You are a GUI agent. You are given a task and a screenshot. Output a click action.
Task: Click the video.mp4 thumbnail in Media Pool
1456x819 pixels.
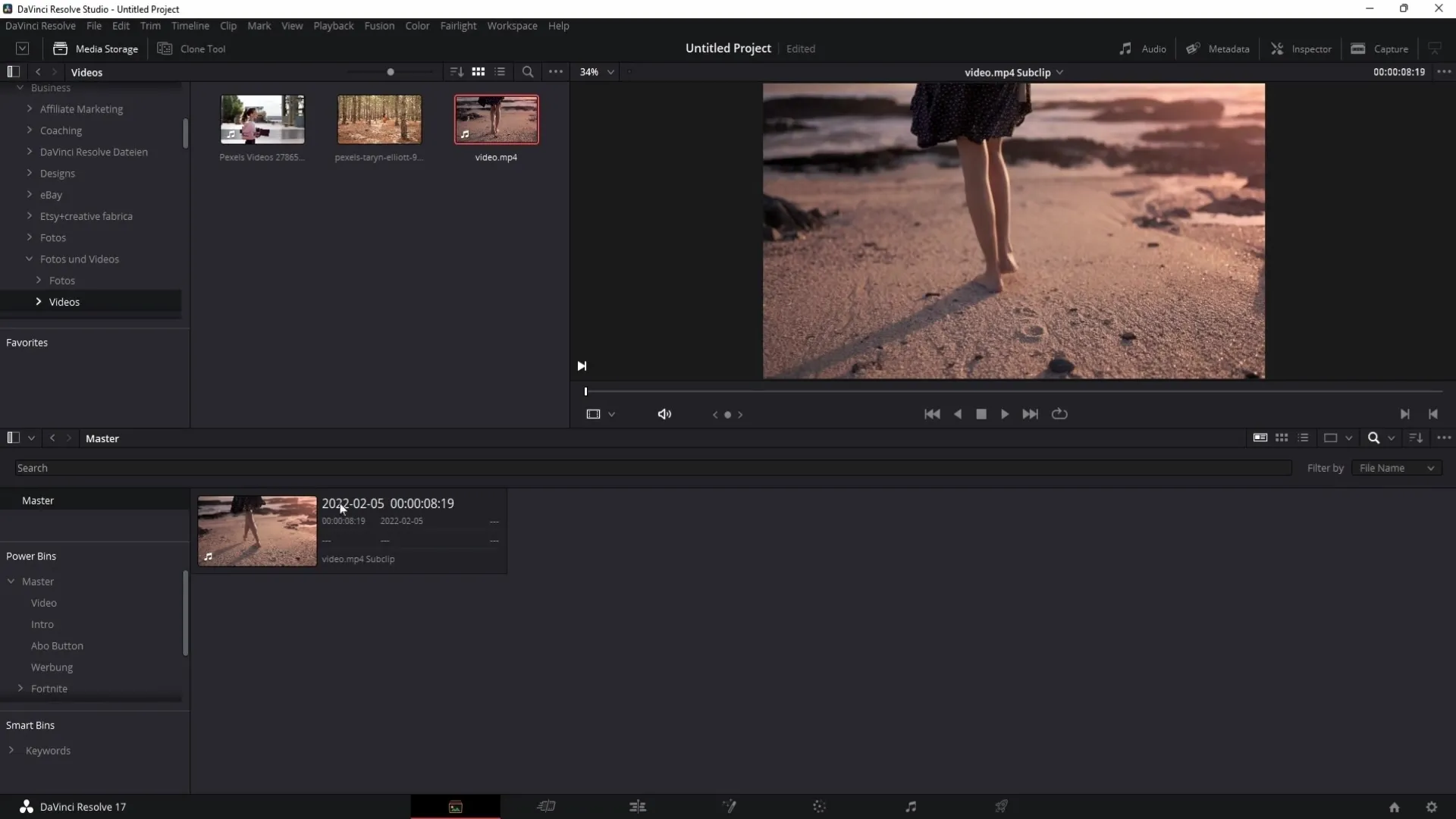[x=496, y=120]
